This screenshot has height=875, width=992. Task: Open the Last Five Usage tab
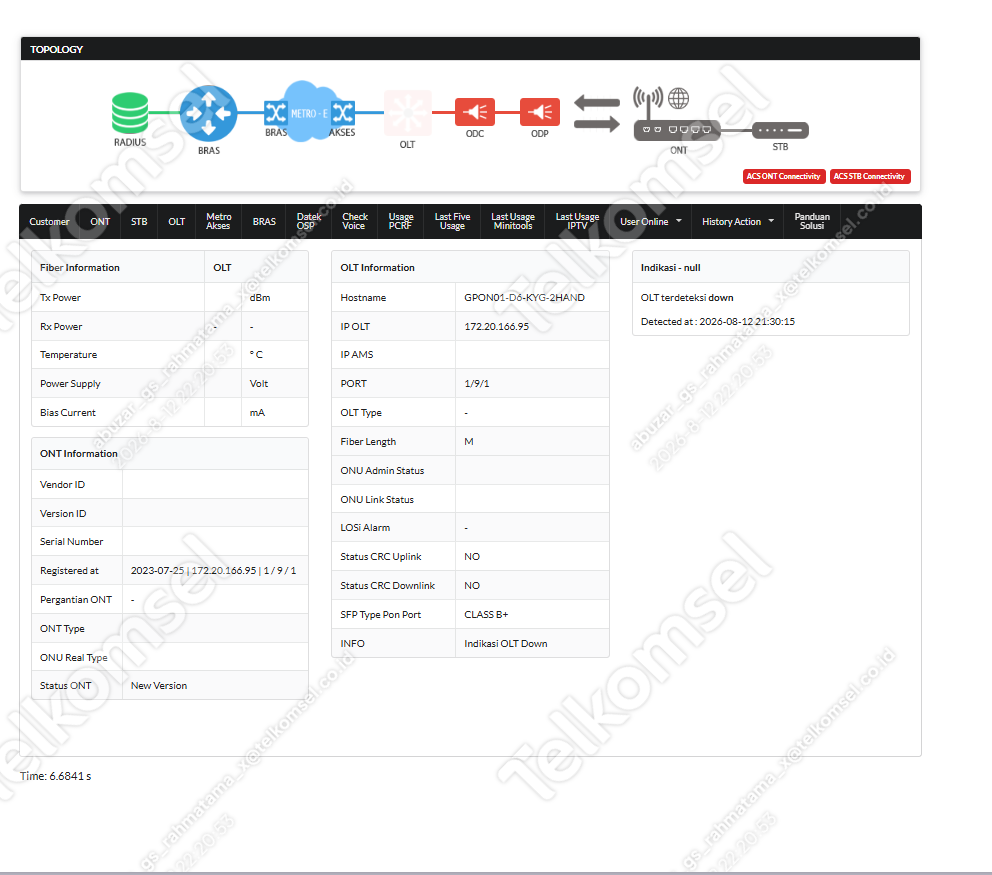(x=452, y=221)
